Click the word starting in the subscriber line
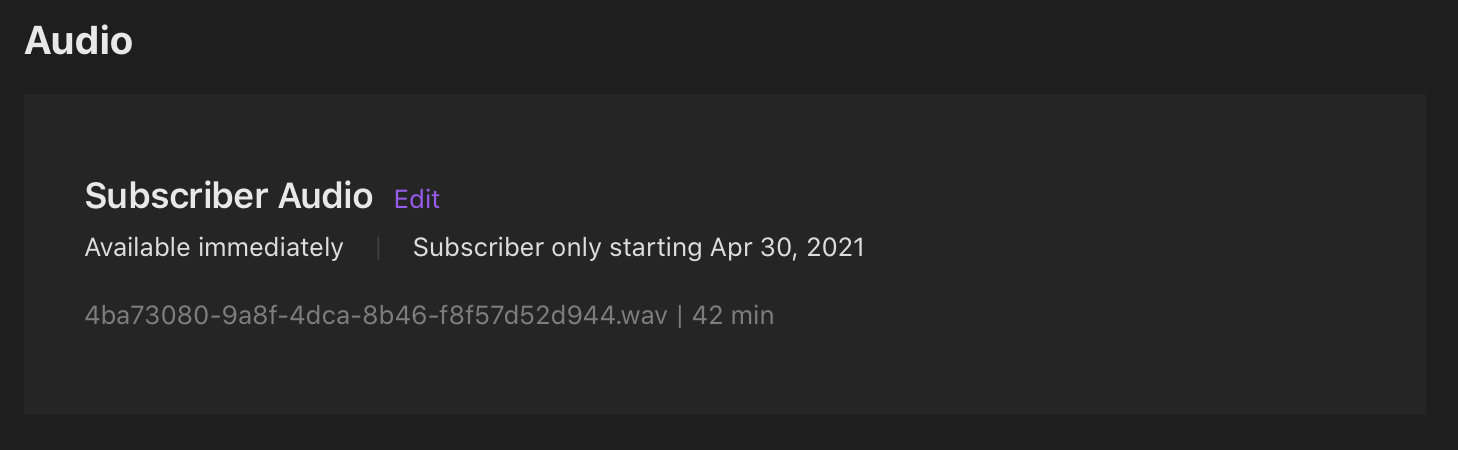This screenshot has width=1458, height=450. click(x=653, y=247)
